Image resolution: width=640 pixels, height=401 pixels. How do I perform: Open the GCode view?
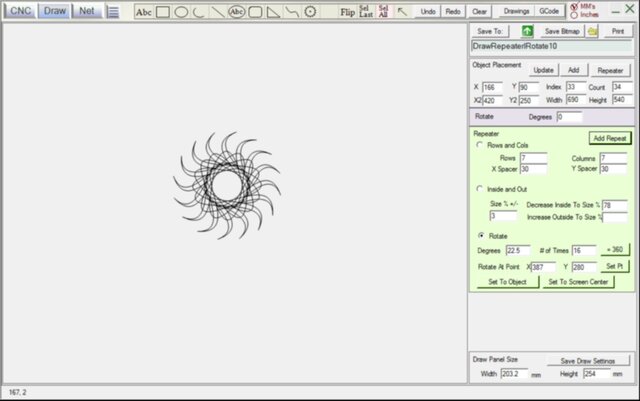tap(549, 11)
